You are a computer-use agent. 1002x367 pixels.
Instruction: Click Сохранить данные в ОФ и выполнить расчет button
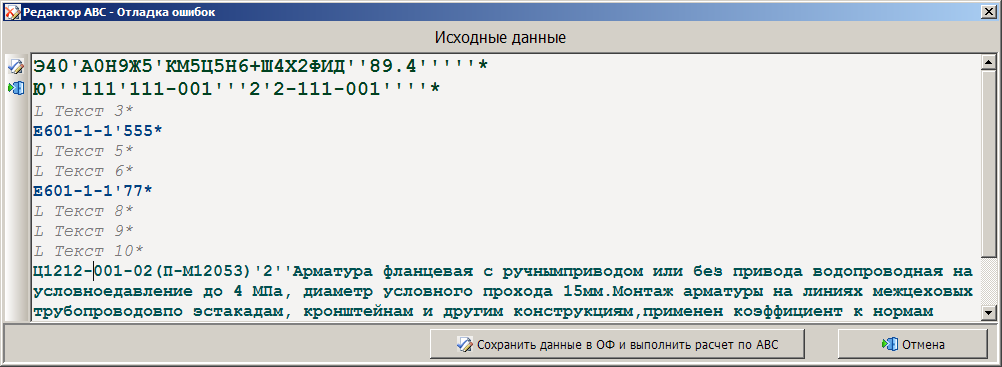tap(616, 345)
